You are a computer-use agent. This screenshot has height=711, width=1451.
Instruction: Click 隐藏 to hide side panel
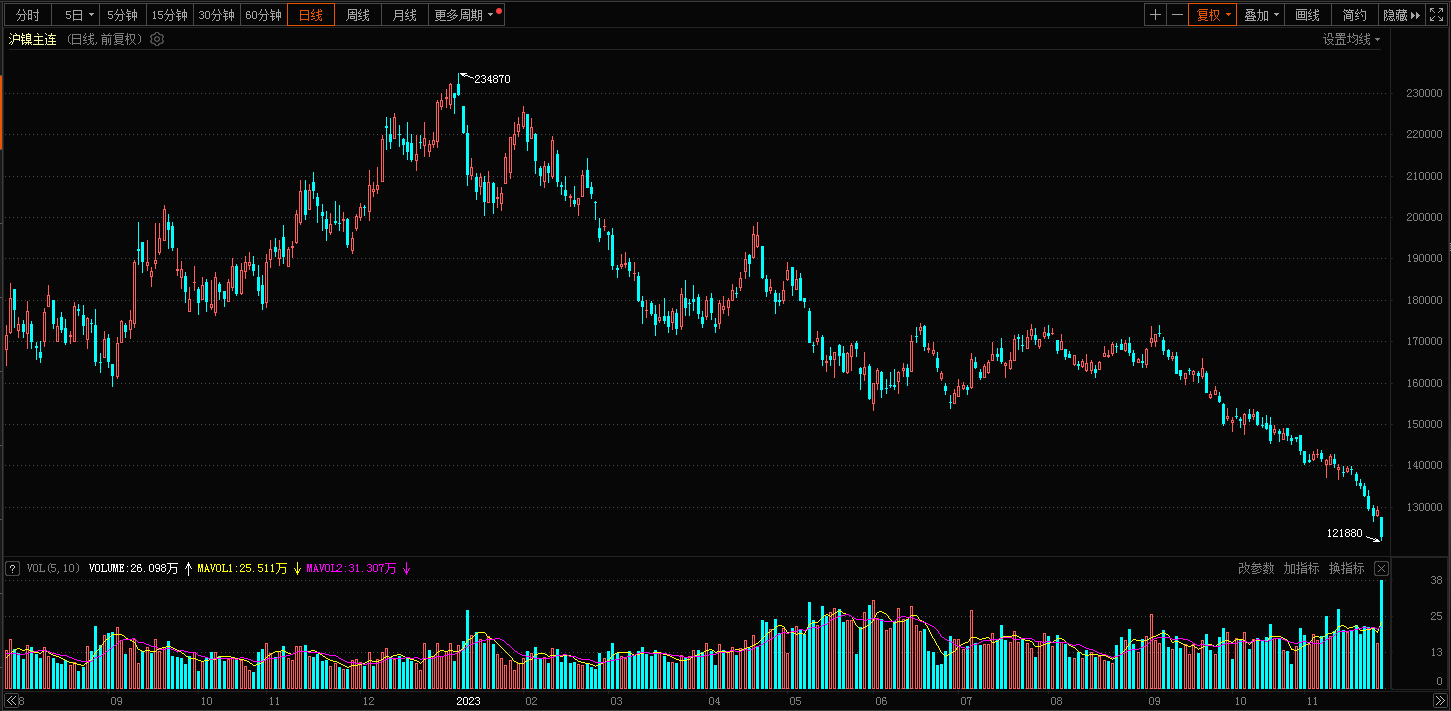[1401, 15]
